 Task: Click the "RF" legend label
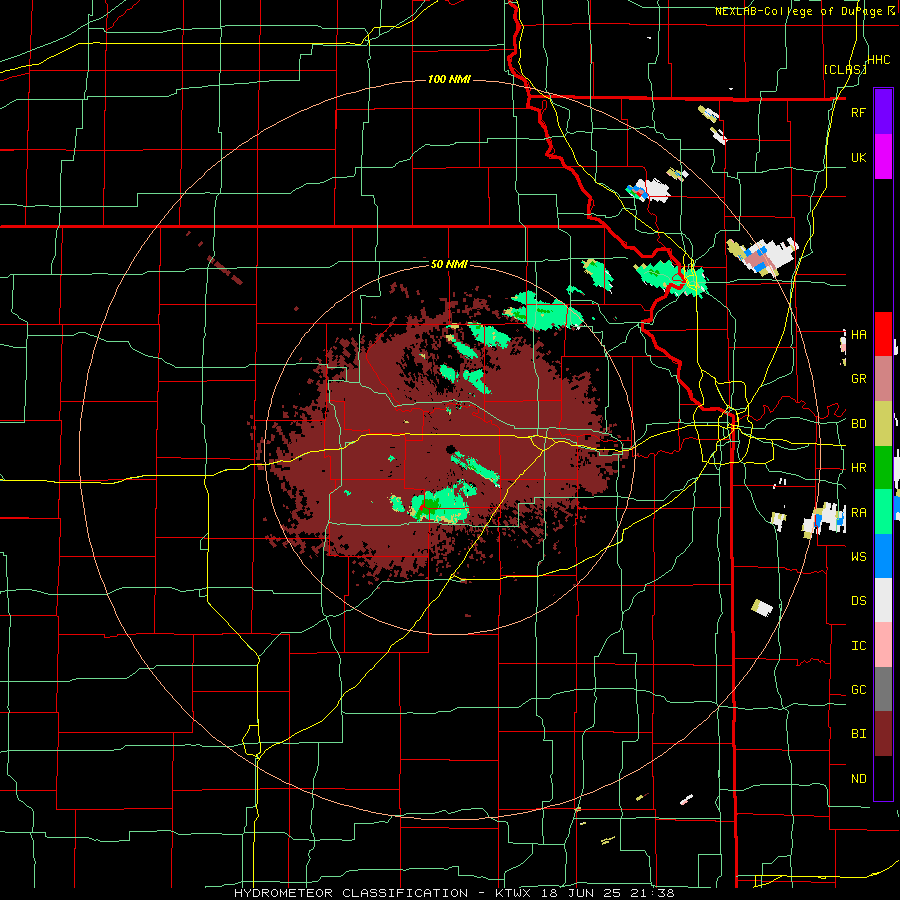(858, 112)
